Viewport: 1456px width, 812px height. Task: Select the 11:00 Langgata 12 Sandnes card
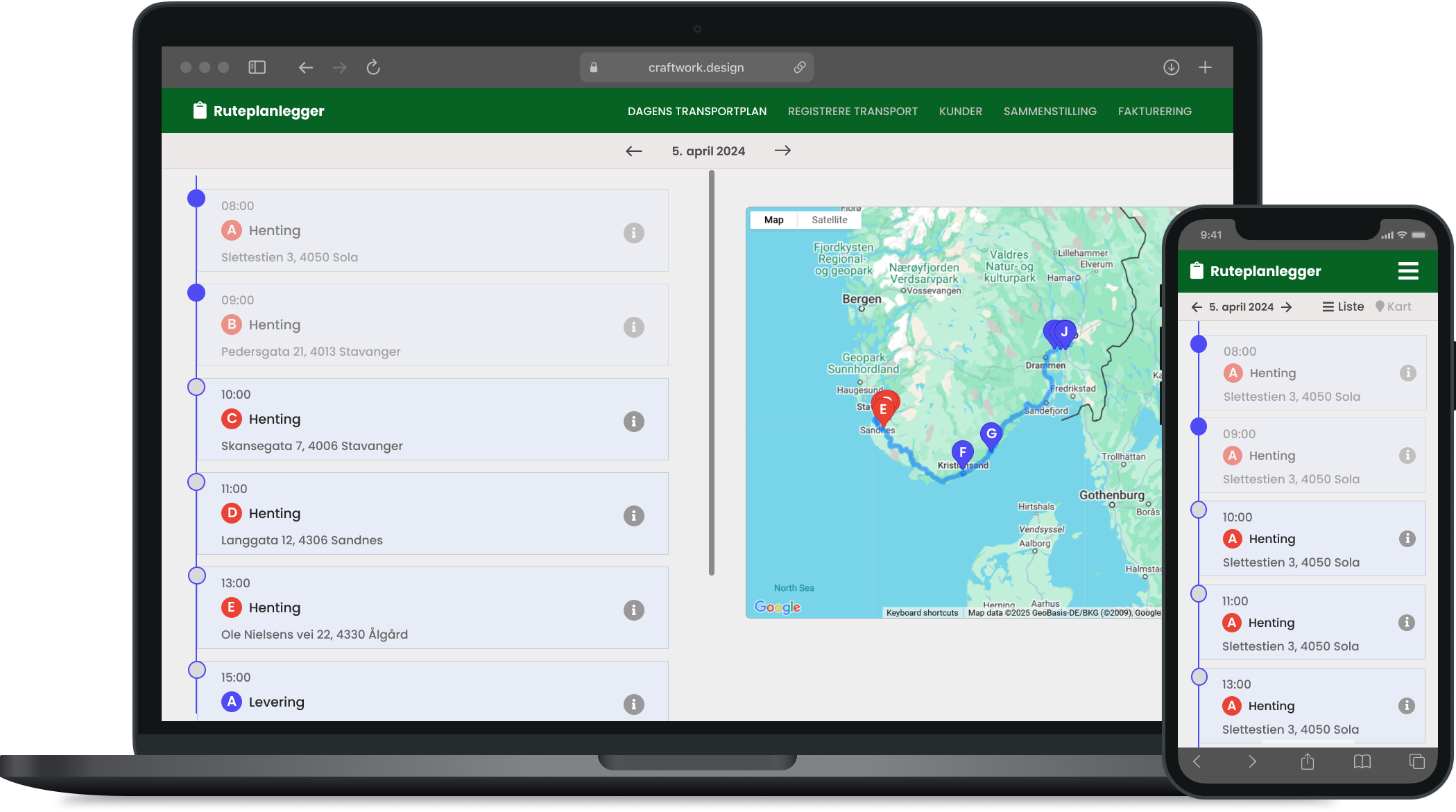pyautogui.click(x=433, y=513)
